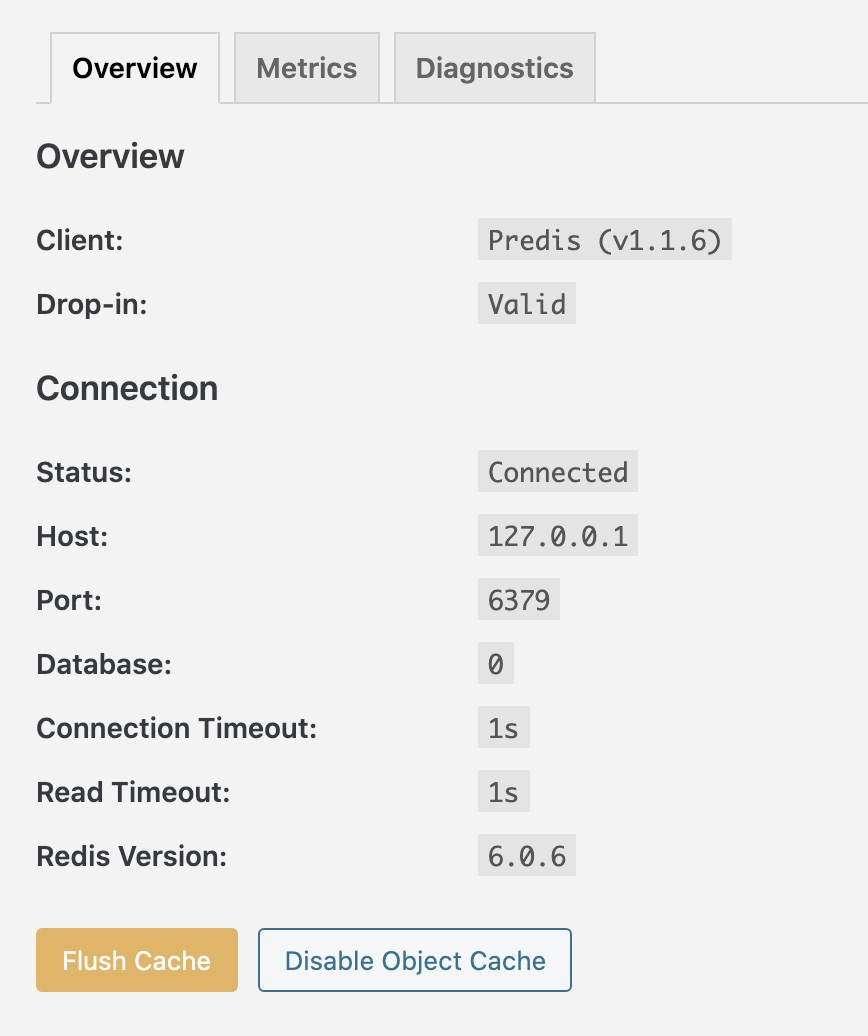Click the Valid drop-in status value
This screenshot has width=868, height=1036.
point(526,303)
